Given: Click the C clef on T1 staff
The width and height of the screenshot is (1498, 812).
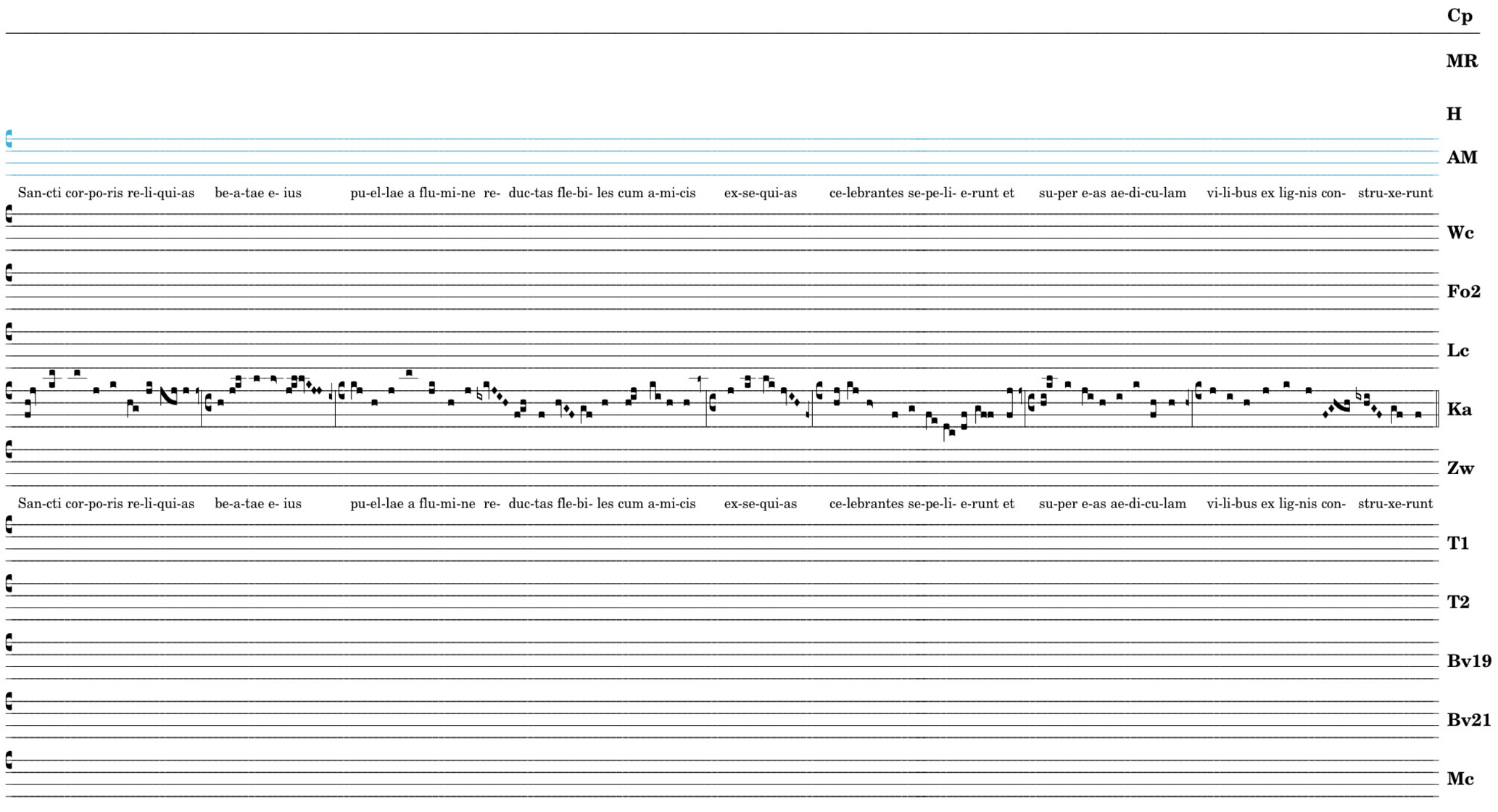Looking at the screenshot, I should 9,524.
